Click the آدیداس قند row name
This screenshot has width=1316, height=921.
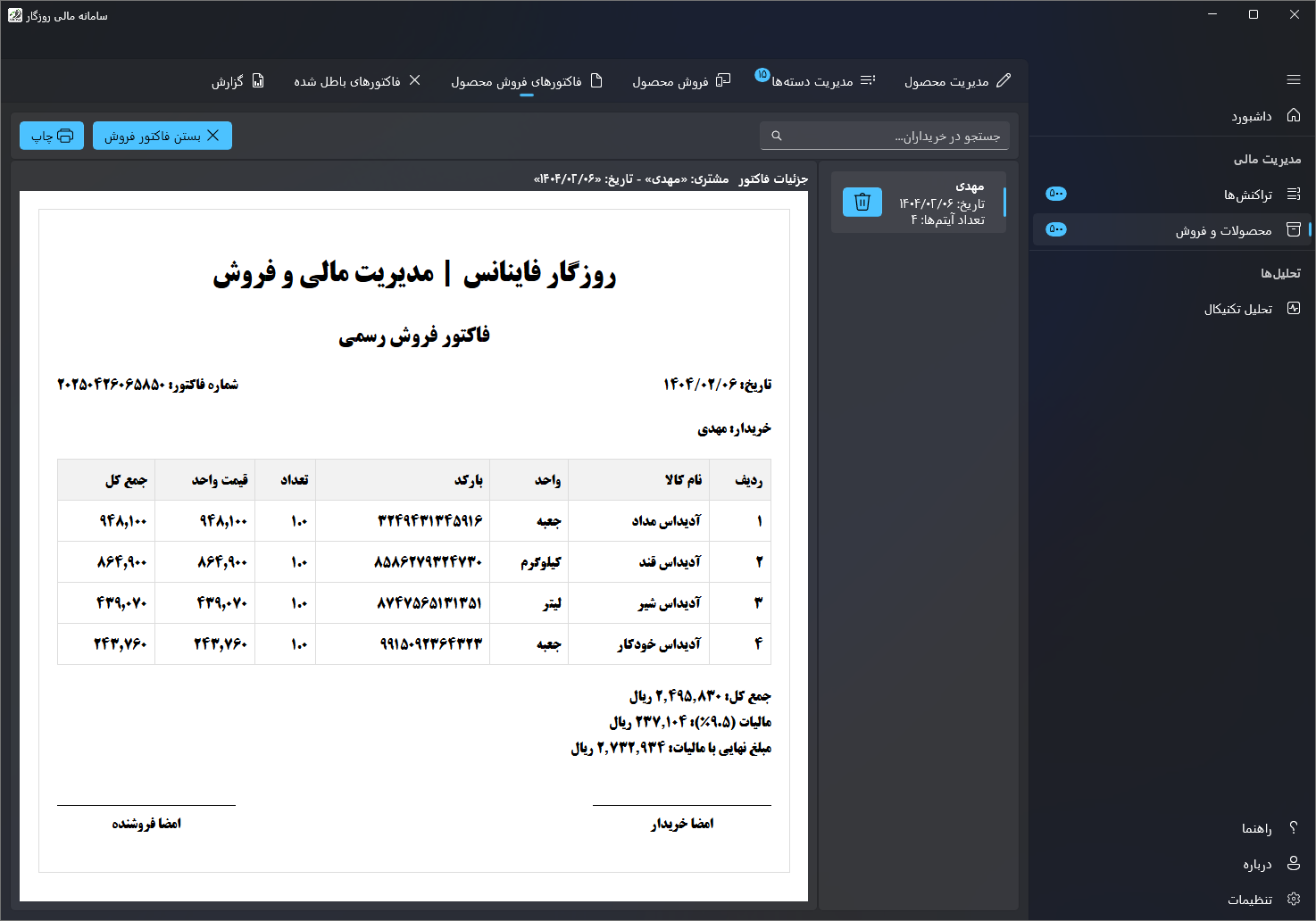click(x=670, y=562)
